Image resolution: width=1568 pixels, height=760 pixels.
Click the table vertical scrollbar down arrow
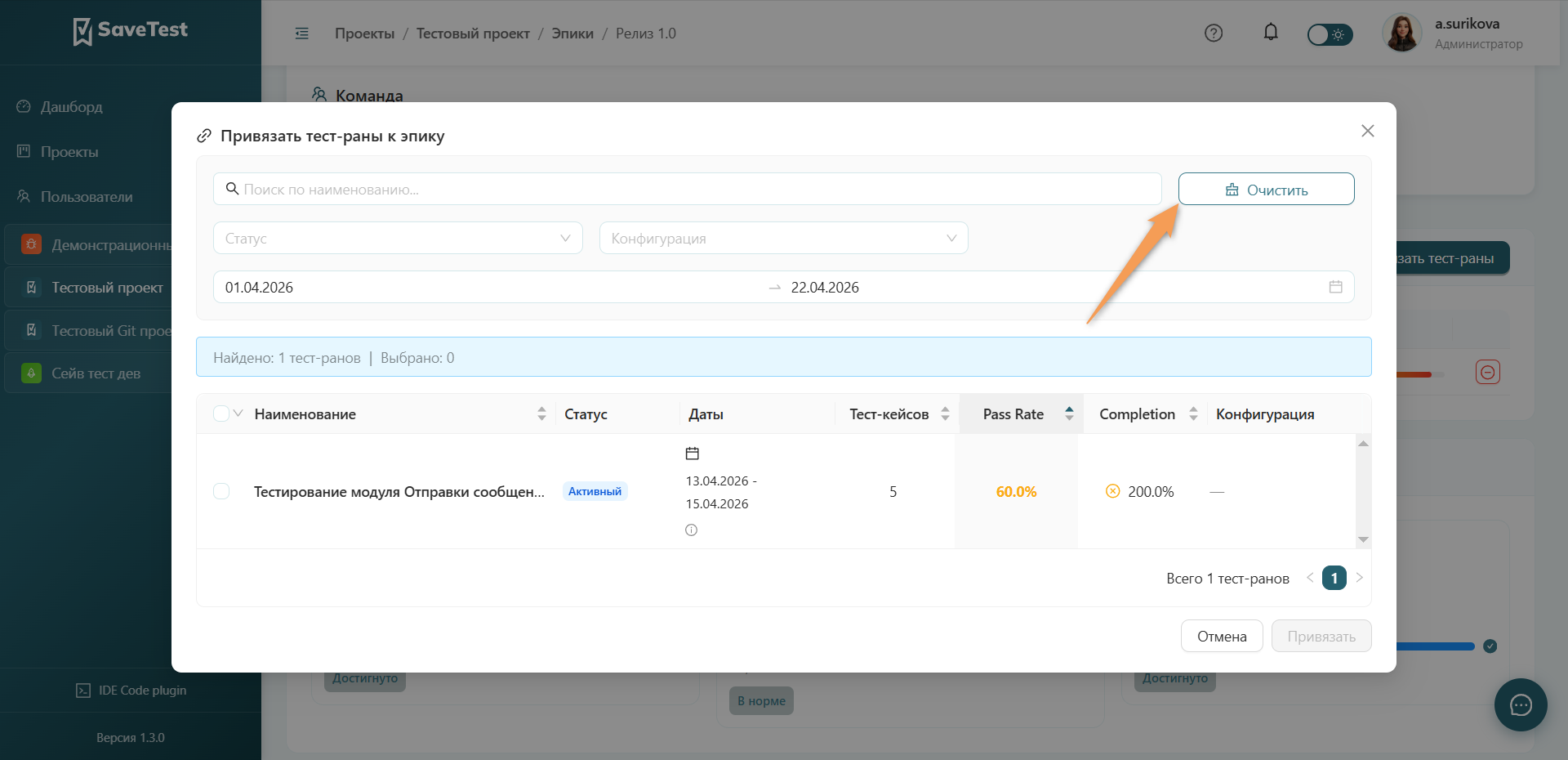tap(1363, 539)
